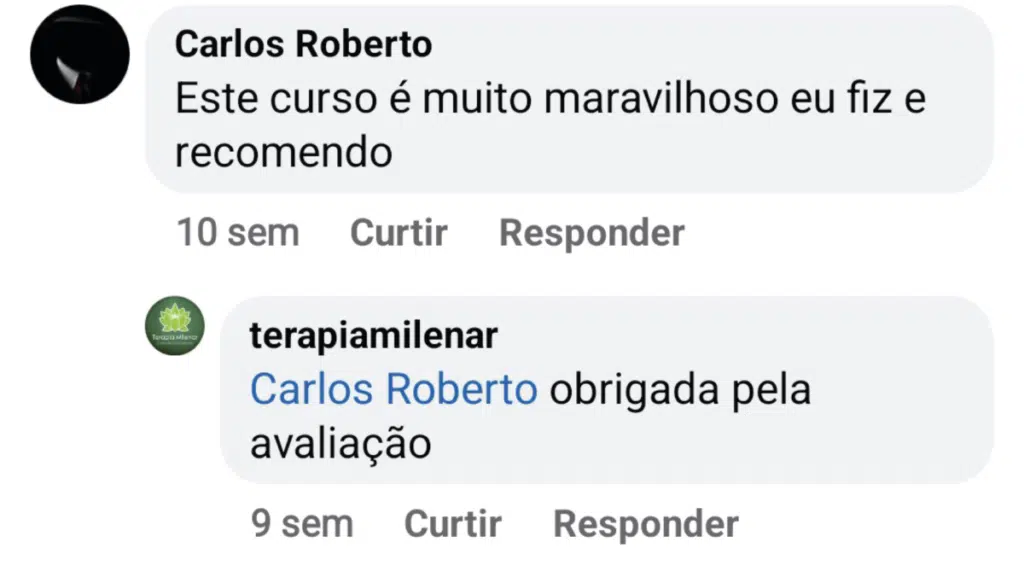This screenshot has width=1024, height=577.
Task: Click the "10 sem" timestamp
Action: pos(237,233)
